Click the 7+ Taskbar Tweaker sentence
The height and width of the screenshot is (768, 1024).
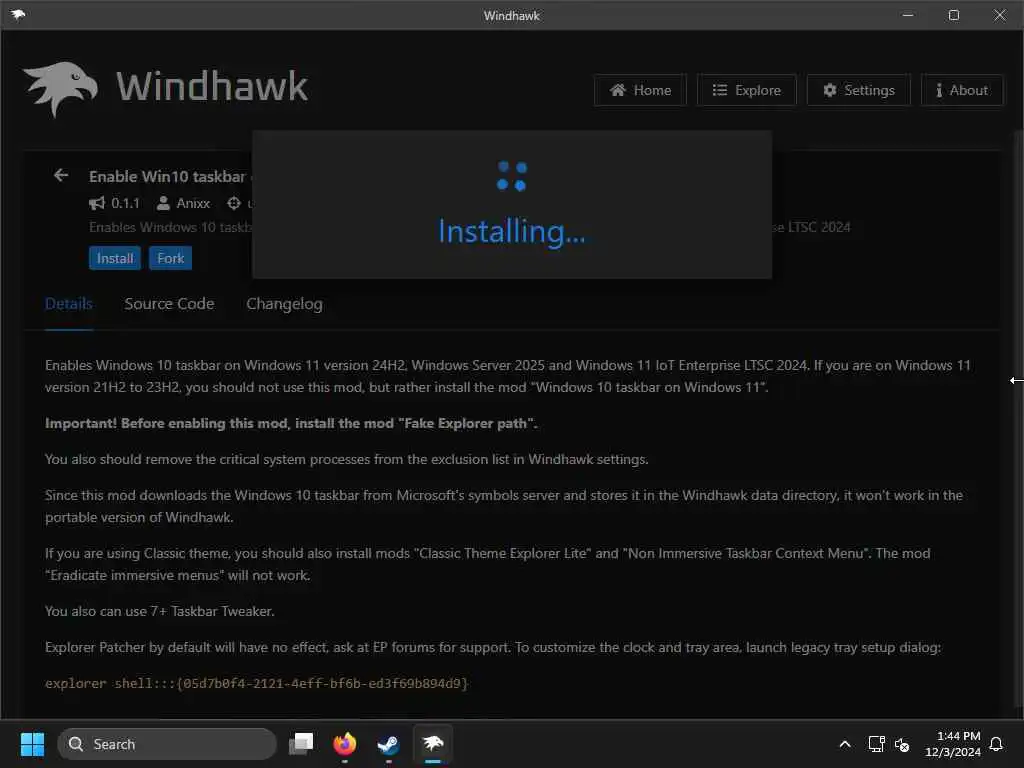coord(160,611)
